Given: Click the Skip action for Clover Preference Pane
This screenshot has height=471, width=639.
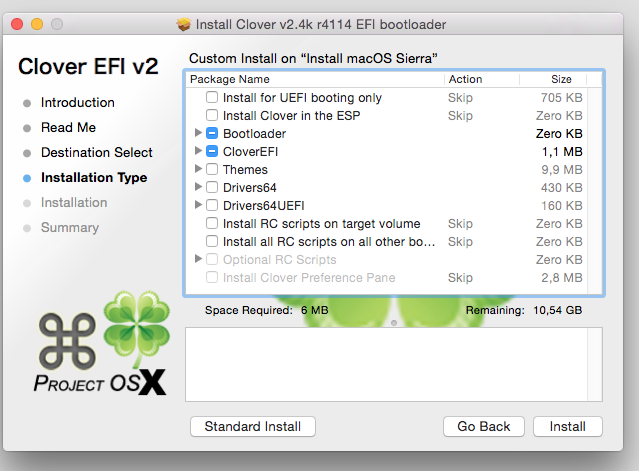Looking at the screenshot, I should (x=461, y=278).
